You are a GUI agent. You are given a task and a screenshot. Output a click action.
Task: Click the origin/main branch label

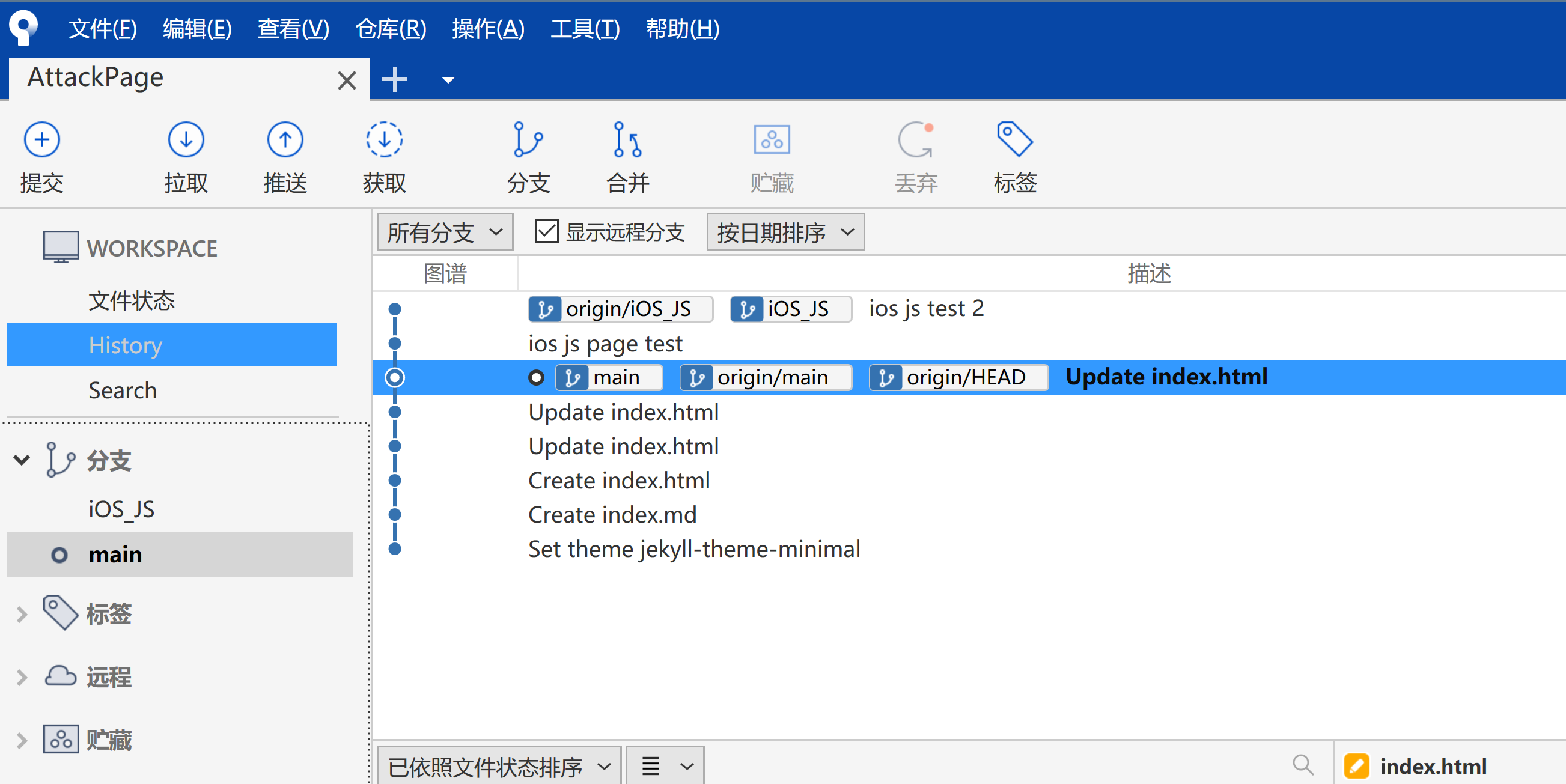(765, 377)
